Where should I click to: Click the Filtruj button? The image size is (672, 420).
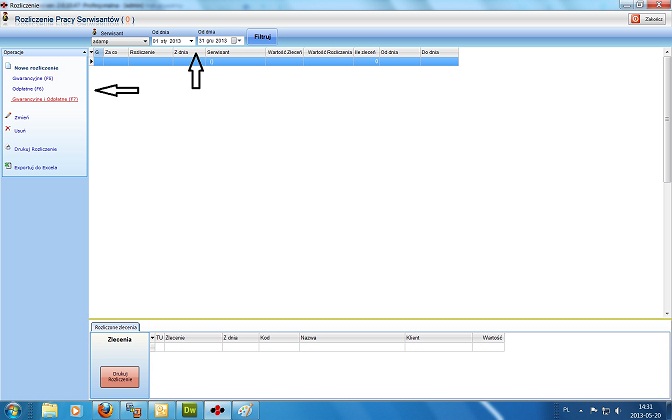(262, 37)
